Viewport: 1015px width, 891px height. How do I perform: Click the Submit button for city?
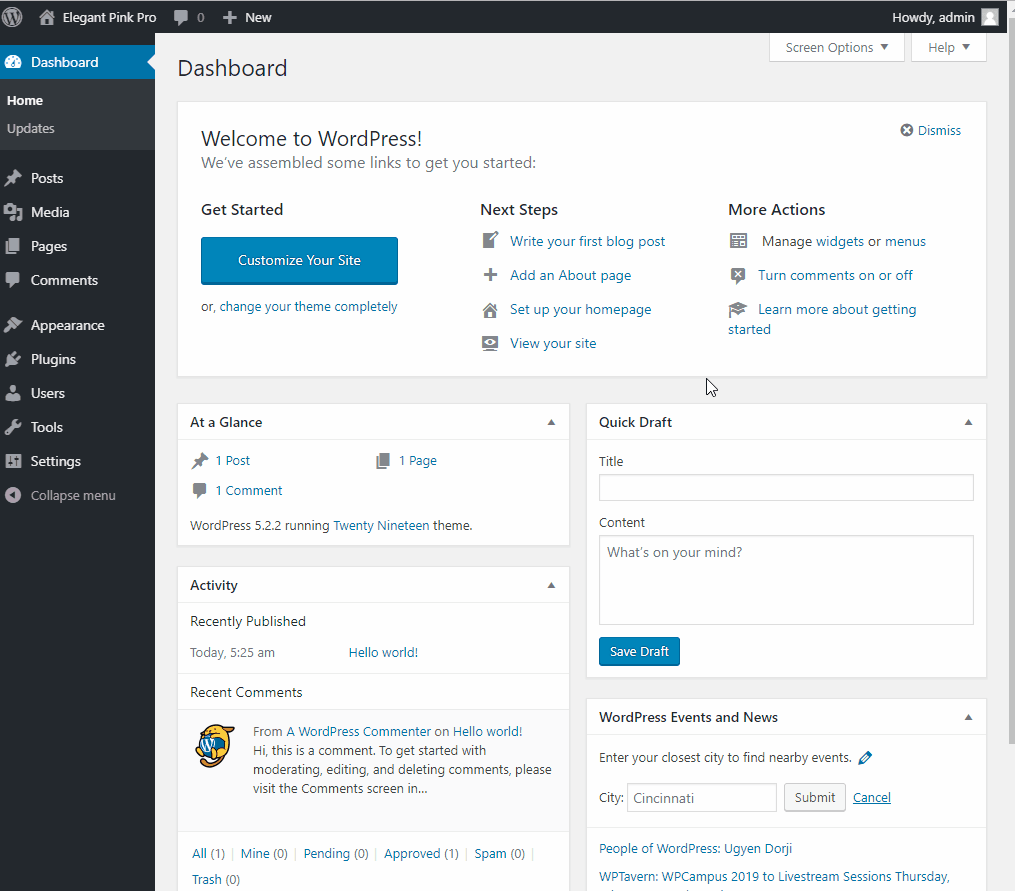click(x=814, y=797)
